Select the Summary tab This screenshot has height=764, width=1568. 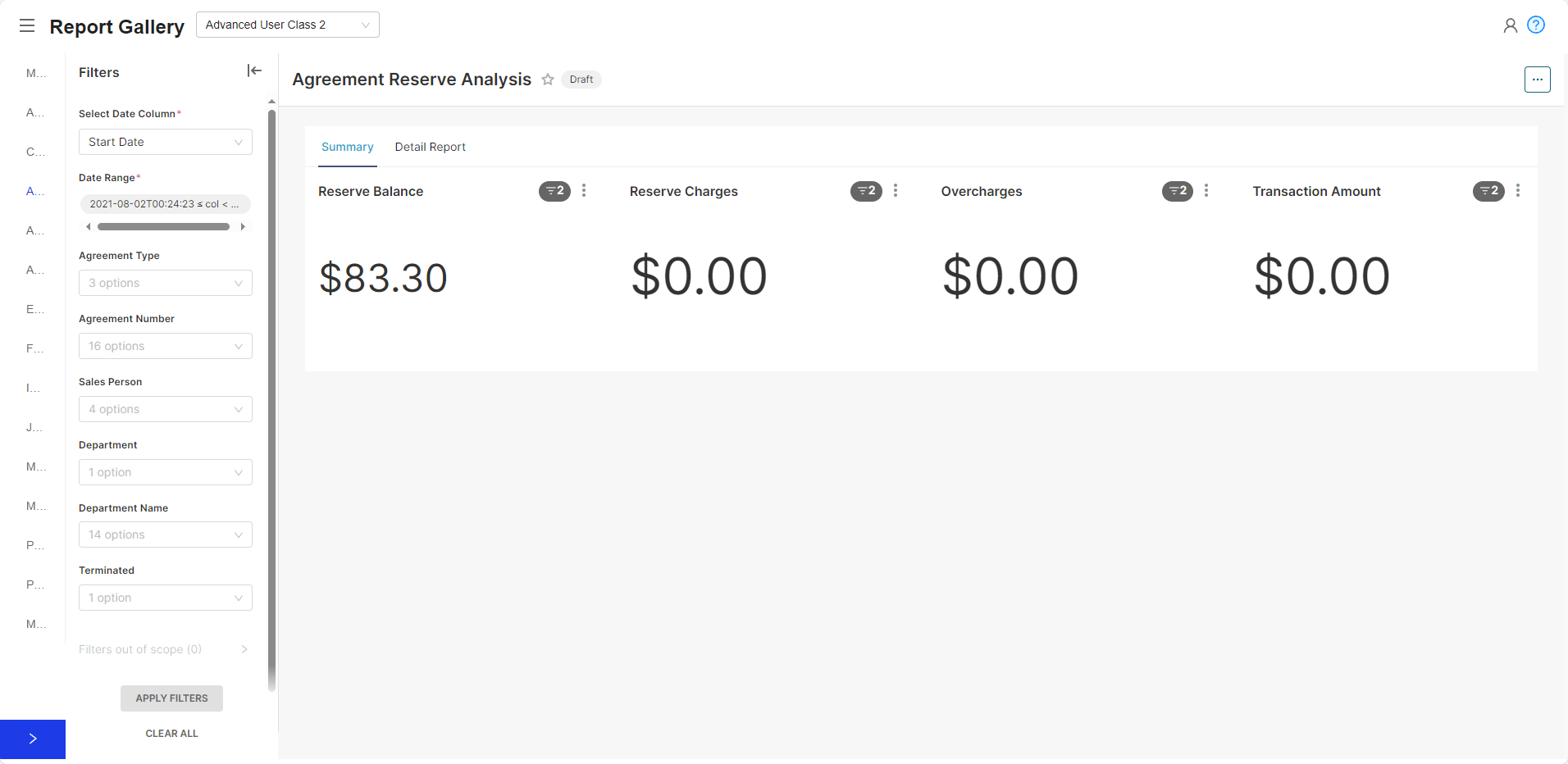[347, 147]
